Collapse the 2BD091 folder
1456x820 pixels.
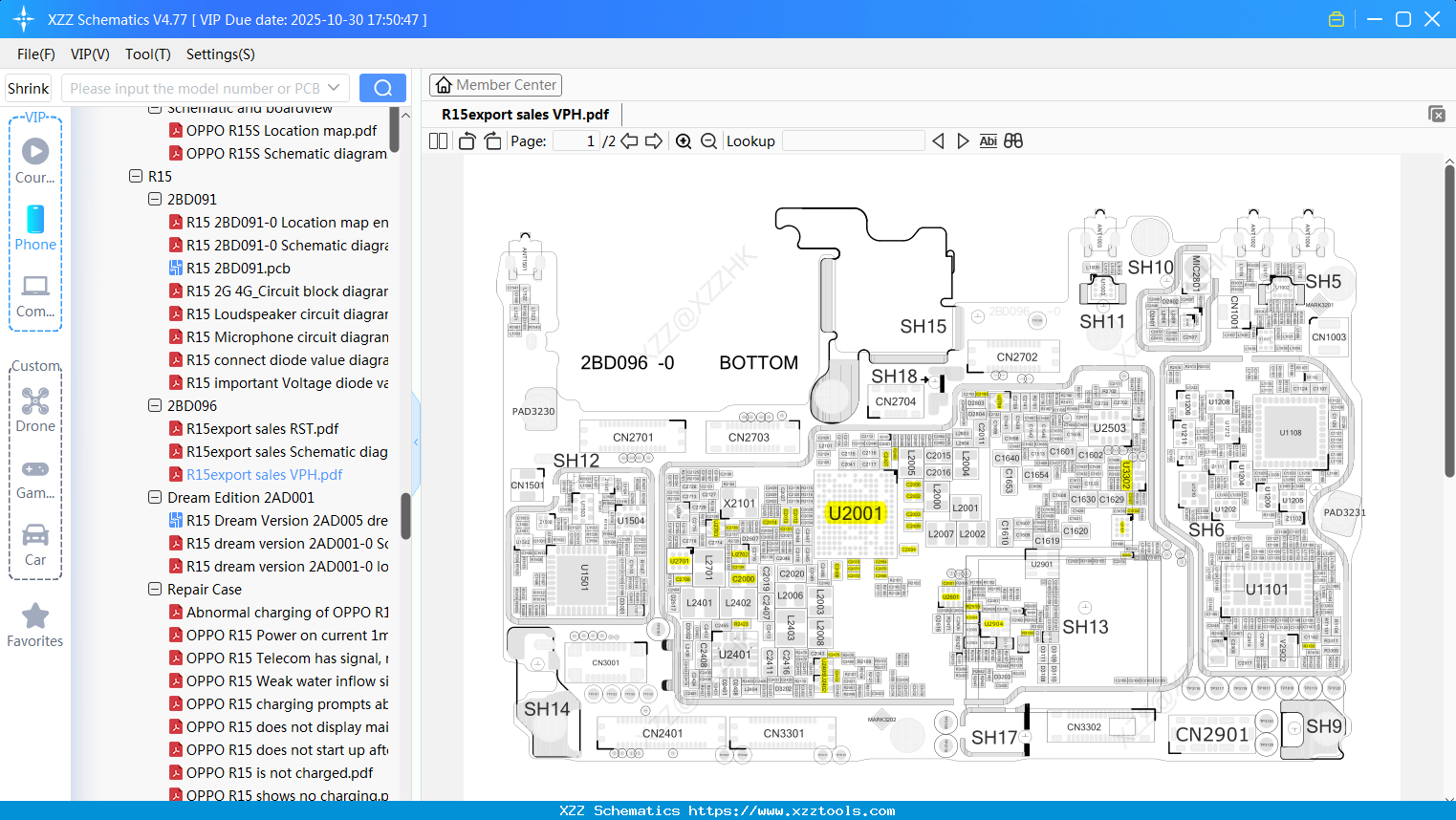tap(155, 199)
